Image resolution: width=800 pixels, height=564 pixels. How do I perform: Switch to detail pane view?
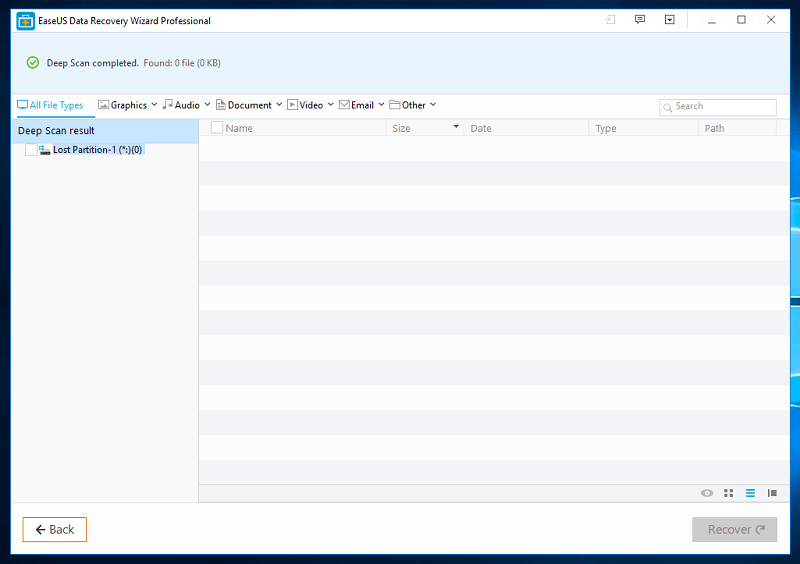click(772, 493)
